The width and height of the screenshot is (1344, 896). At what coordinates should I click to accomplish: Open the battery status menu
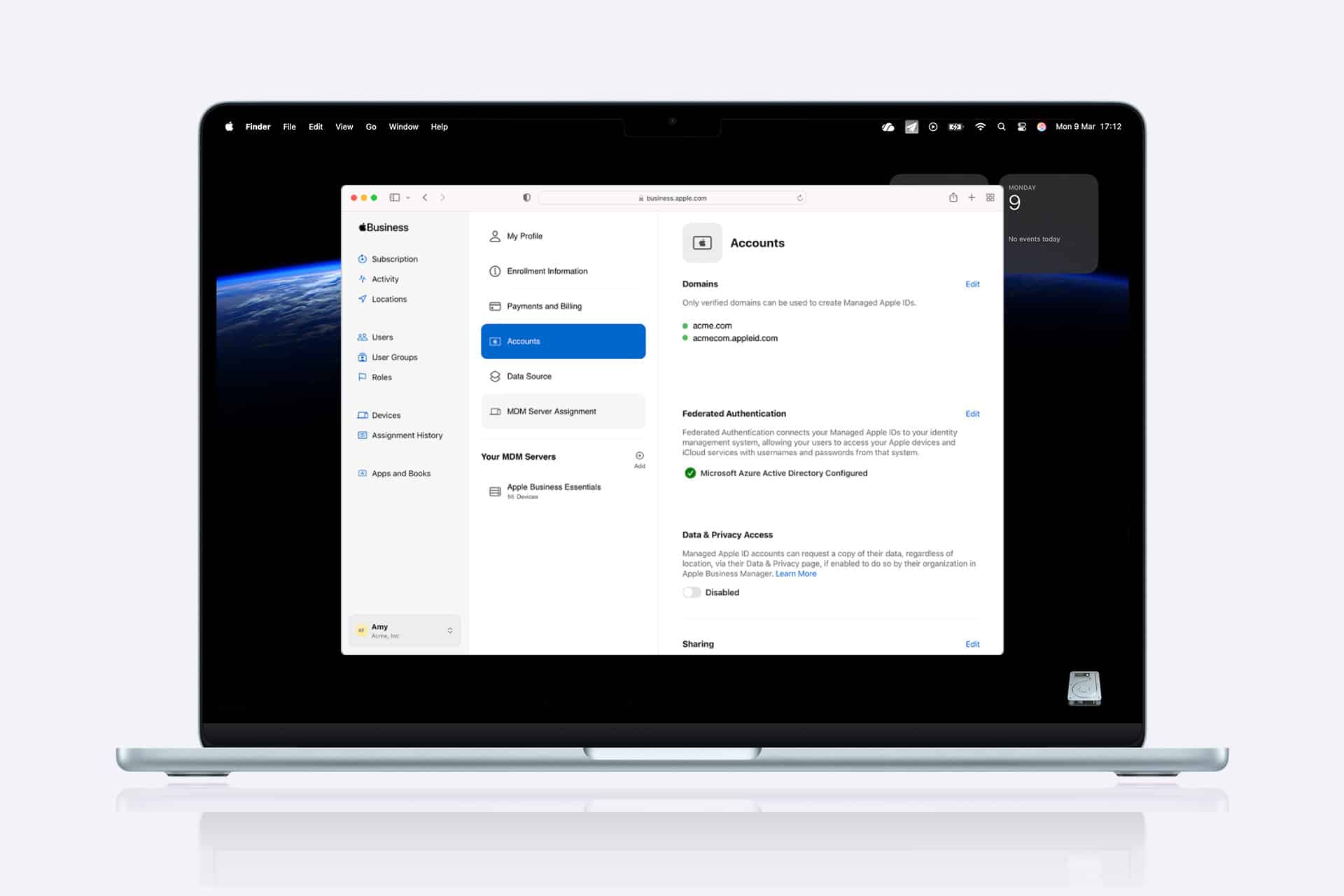click(x=955, y=127)
